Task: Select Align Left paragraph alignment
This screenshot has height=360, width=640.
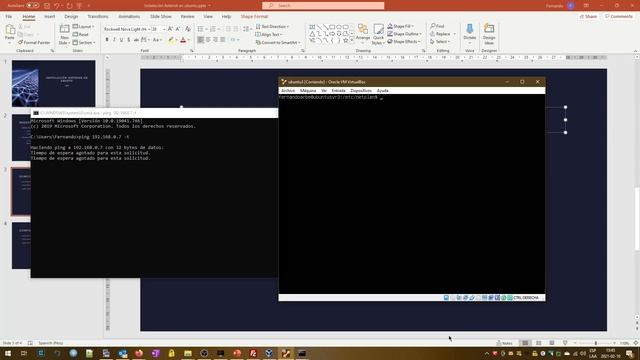Action: (x=200, y=40)
